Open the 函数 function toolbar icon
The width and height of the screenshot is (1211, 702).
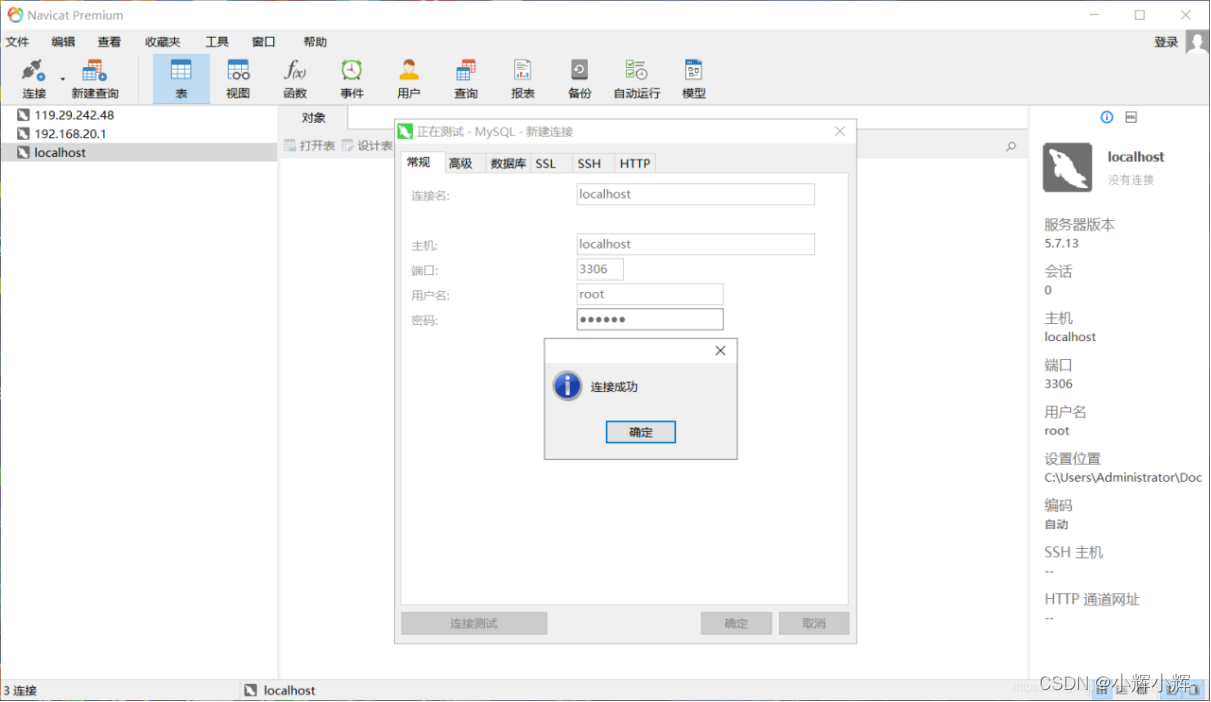[x=295, y=78]
